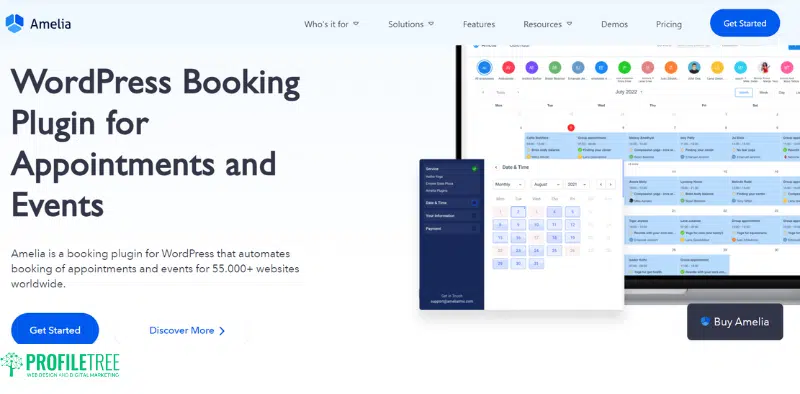Select the woman's photo employee avatar
This screenshot has height=394, width=800.
point(764,67)
